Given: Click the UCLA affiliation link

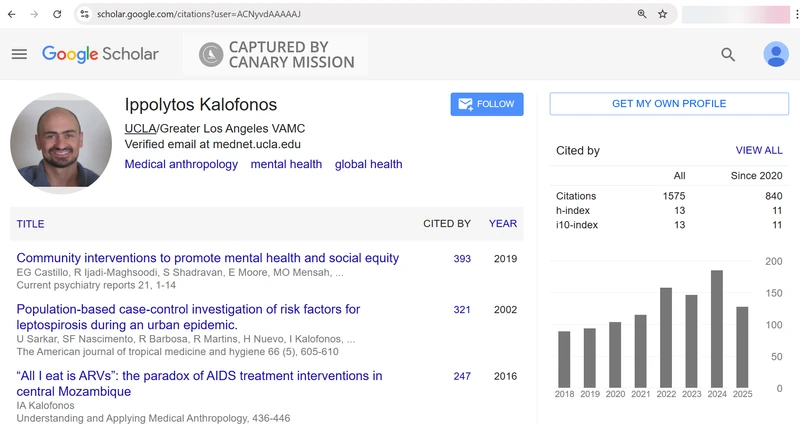Looking at the screenshot, I should [140, 129].
